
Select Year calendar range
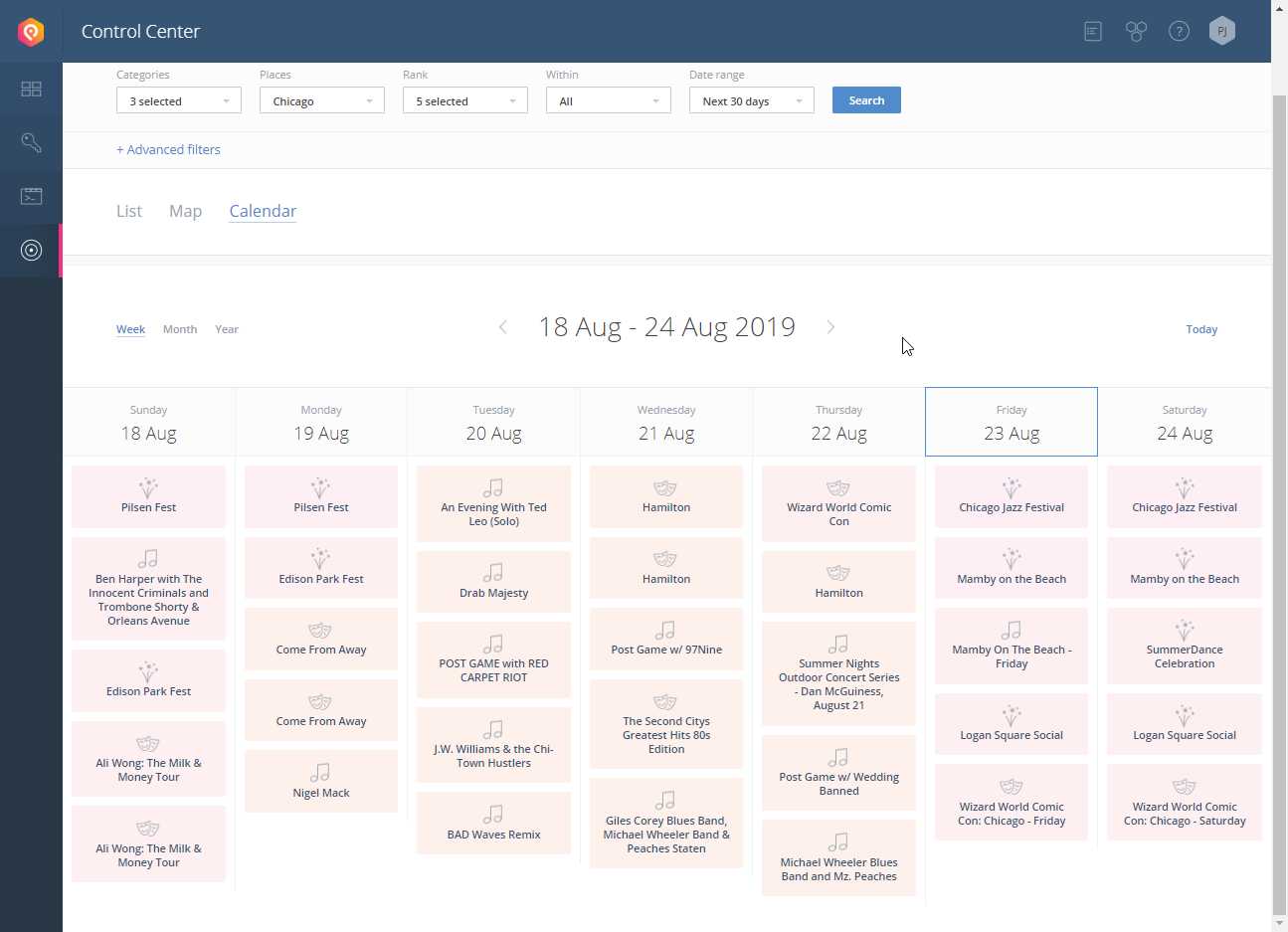pos(227,329)
